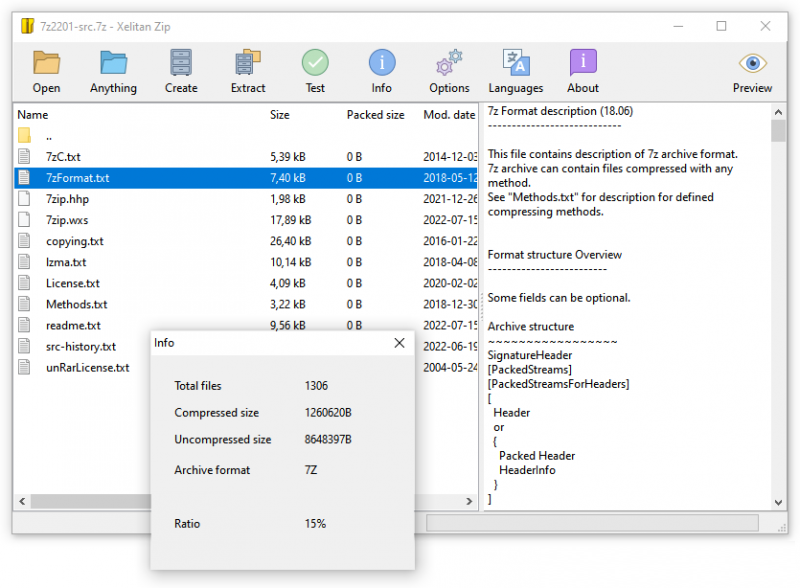Open archive Info from toolbar

(382, 63)
